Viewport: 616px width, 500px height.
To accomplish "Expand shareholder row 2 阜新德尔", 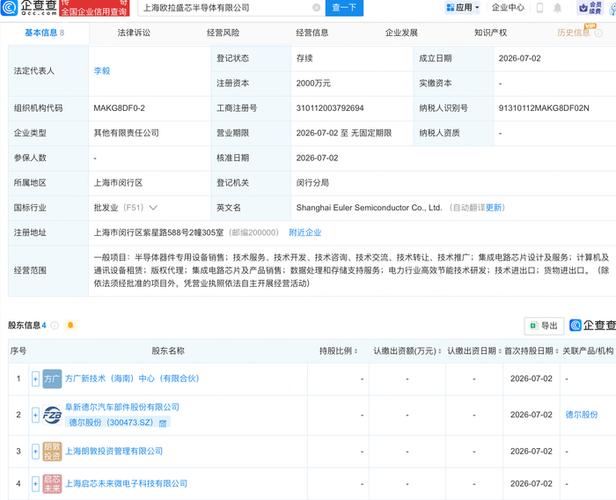I will 35,415.
